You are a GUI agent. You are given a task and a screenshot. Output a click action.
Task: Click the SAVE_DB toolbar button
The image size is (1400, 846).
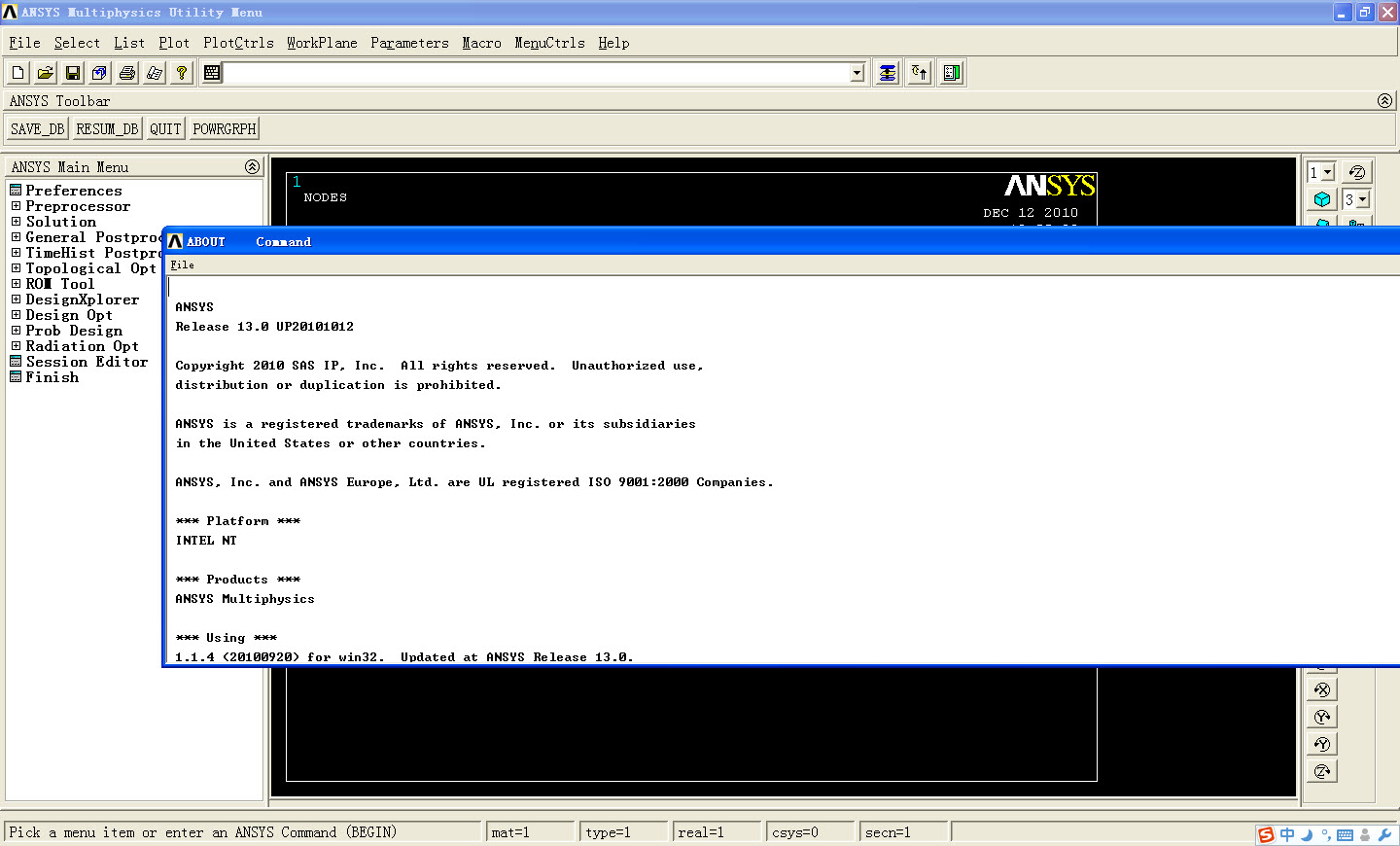coord(37,128)
